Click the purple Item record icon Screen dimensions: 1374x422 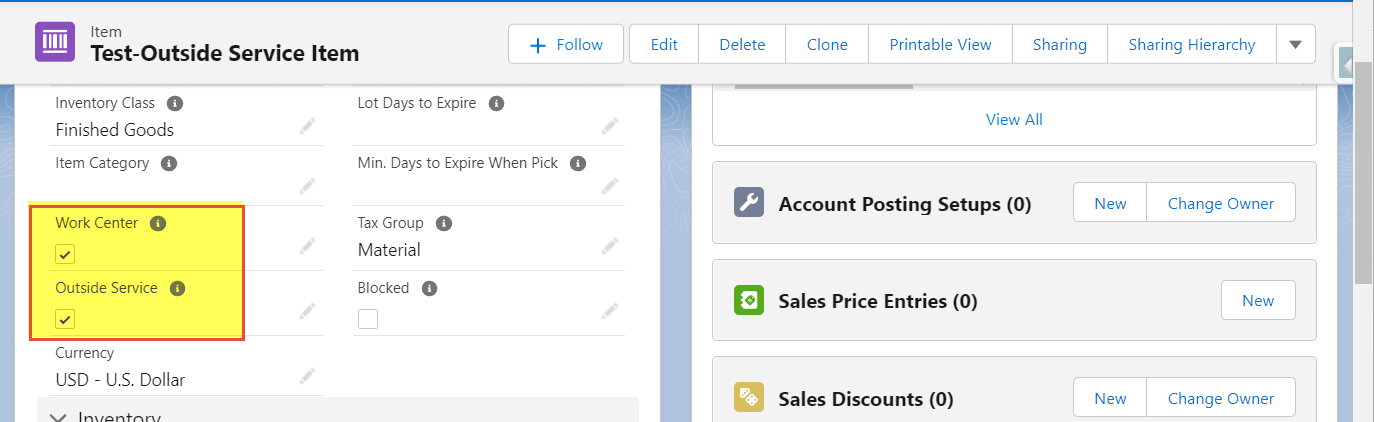click(x=54, y=42)
